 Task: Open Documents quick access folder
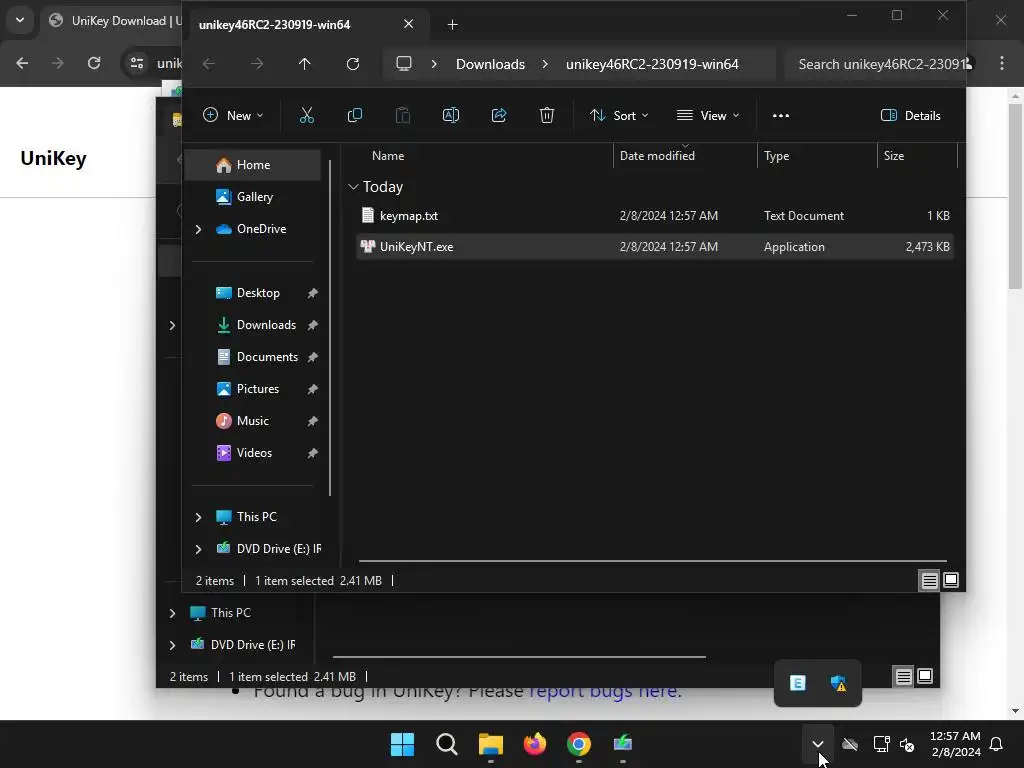pyautogui.click(x=266, y=357)
